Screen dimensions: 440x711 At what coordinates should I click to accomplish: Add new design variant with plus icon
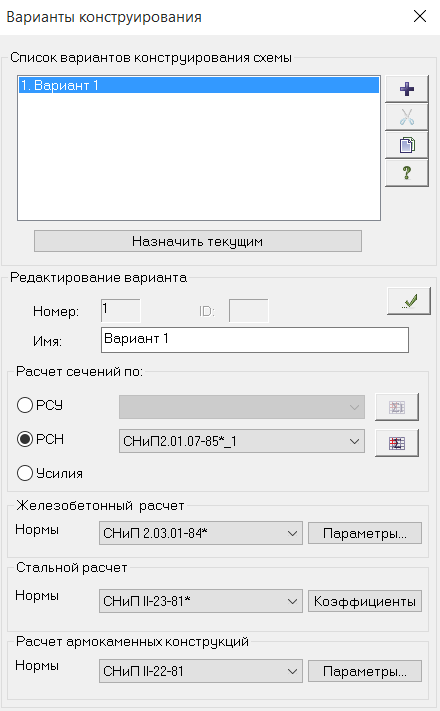[406, 89]
